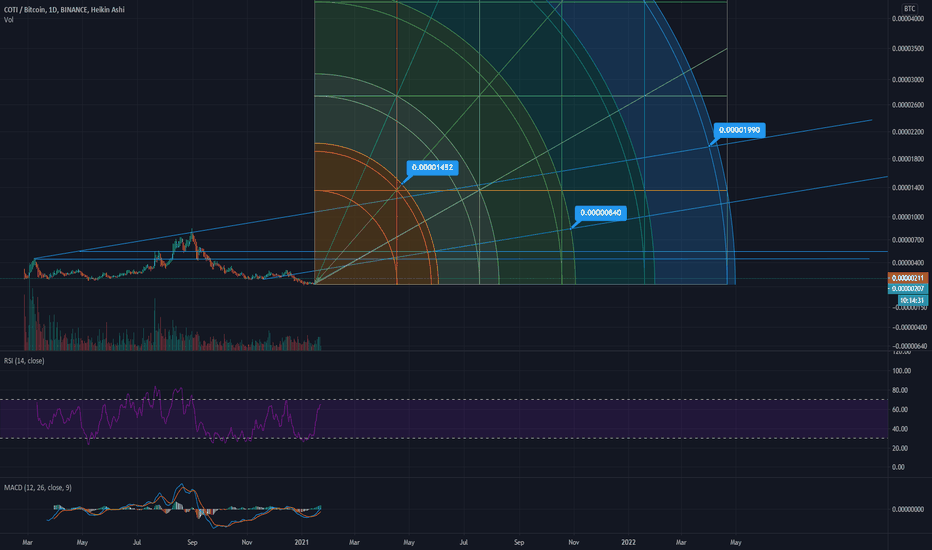Select the 0.00000840 price callout
Screen dimensions: 932x550
click(601, 213)
